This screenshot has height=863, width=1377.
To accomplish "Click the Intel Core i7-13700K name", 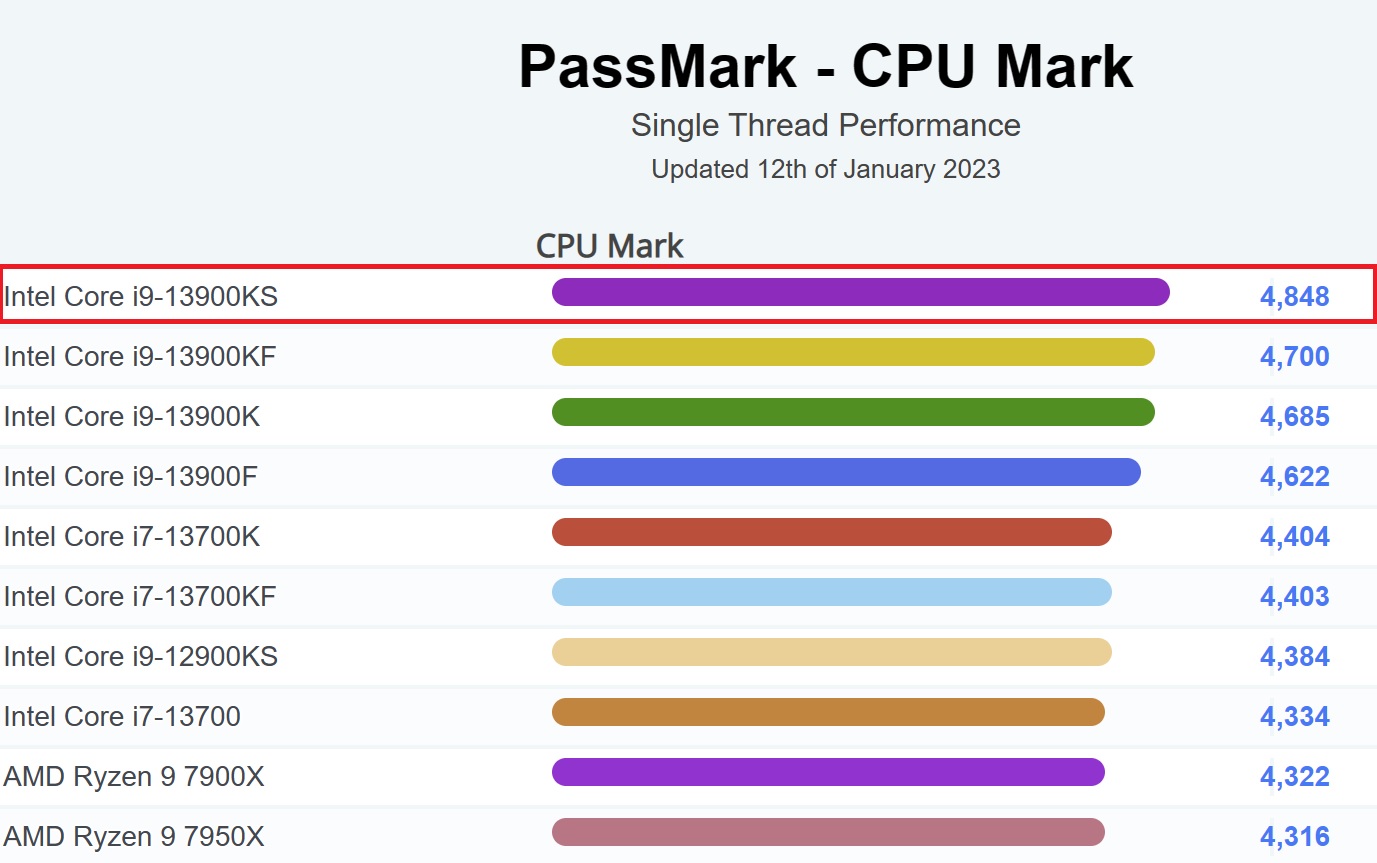I will tap(132, 537).
